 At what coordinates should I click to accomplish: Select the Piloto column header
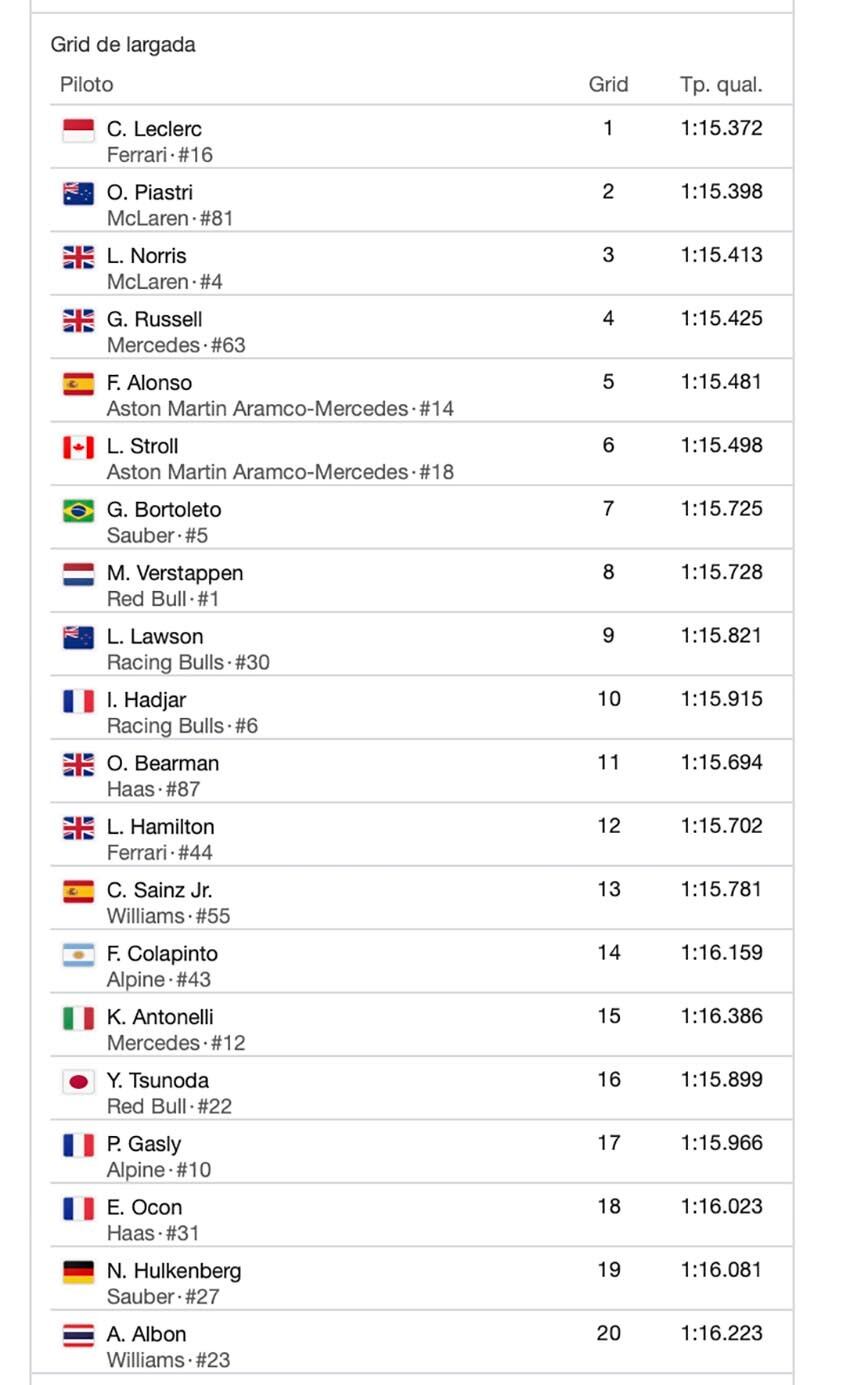tap(87, 85)
